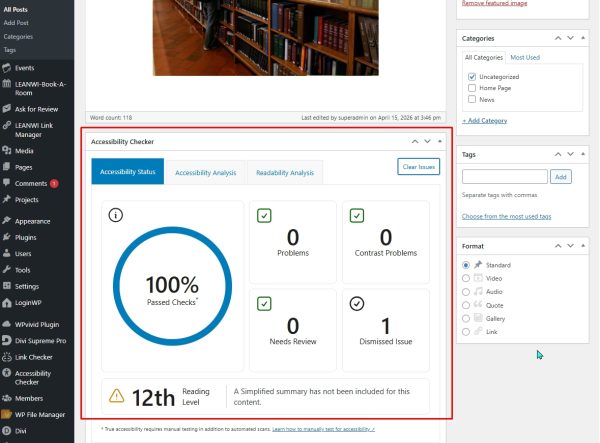Click the Accessibility Checker sidebar icon
The image size is (600, 443).
click(7, 373)
